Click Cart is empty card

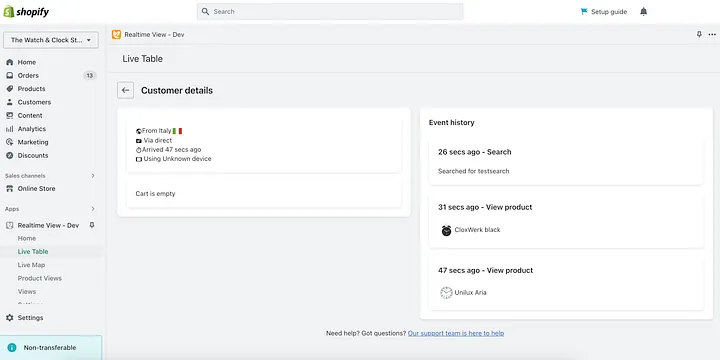pos(264,194)
